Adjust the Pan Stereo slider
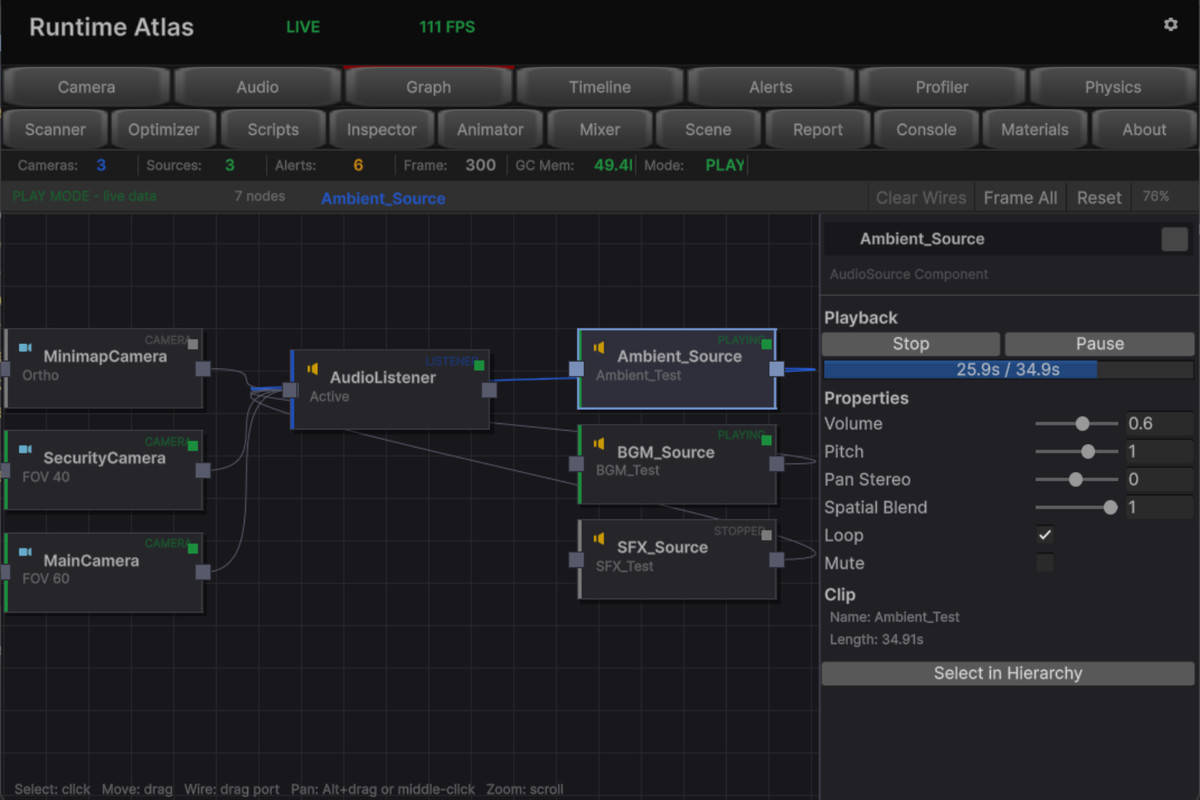Screen dimensions: 1200x800 coord(1076,480)
